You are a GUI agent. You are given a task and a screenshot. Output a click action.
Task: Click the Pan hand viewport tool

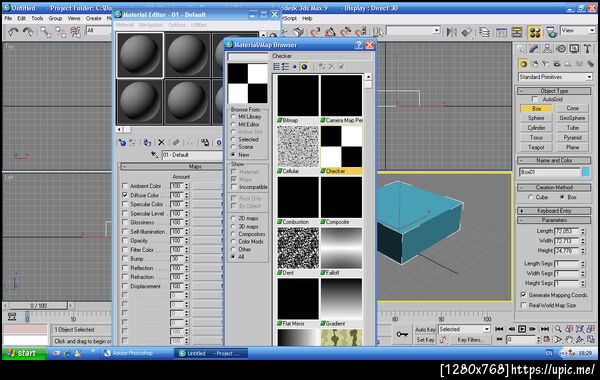tap(569, 339)
